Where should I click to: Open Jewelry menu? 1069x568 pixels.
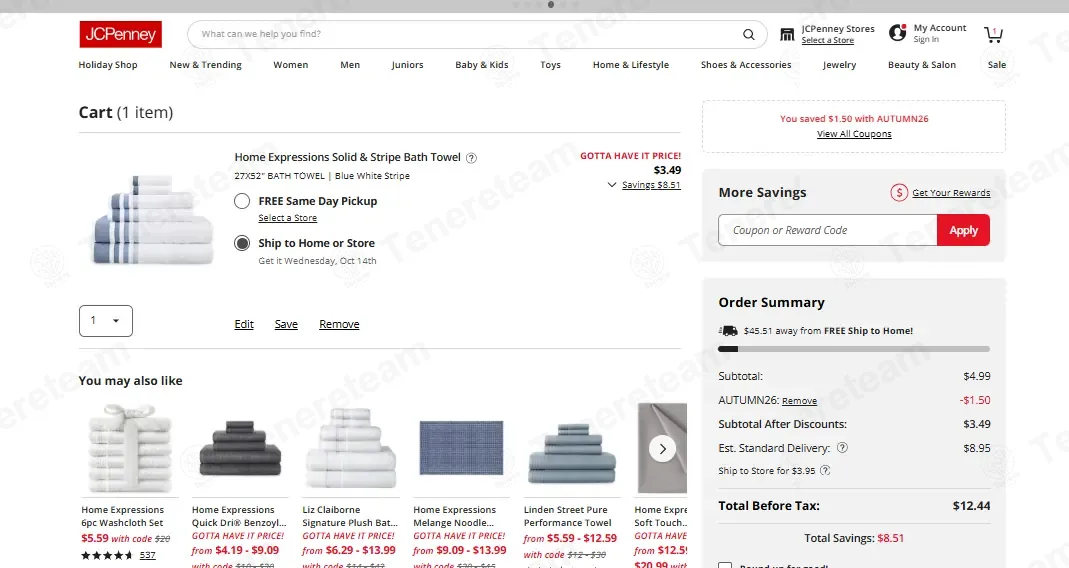(x=839, y=65)
